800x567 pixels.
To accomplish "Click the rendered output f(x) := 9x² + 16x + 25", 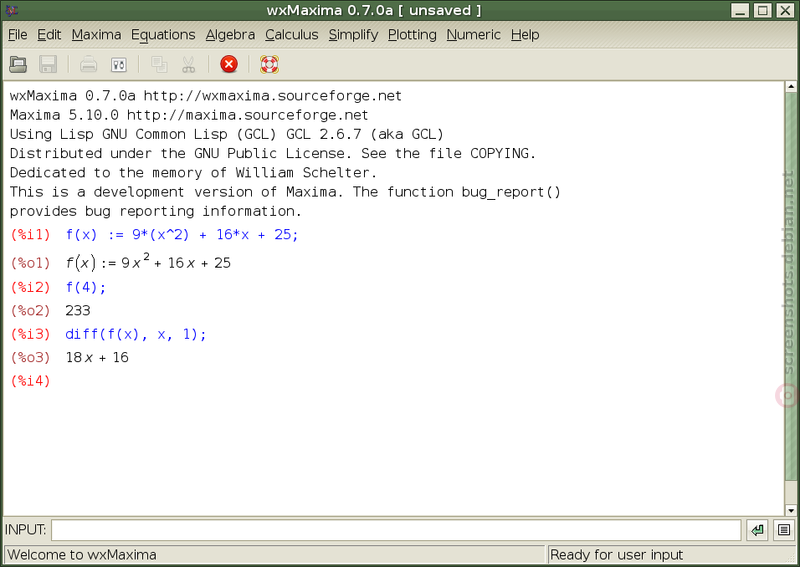I will pyautogui.click(x=148, y=262).
